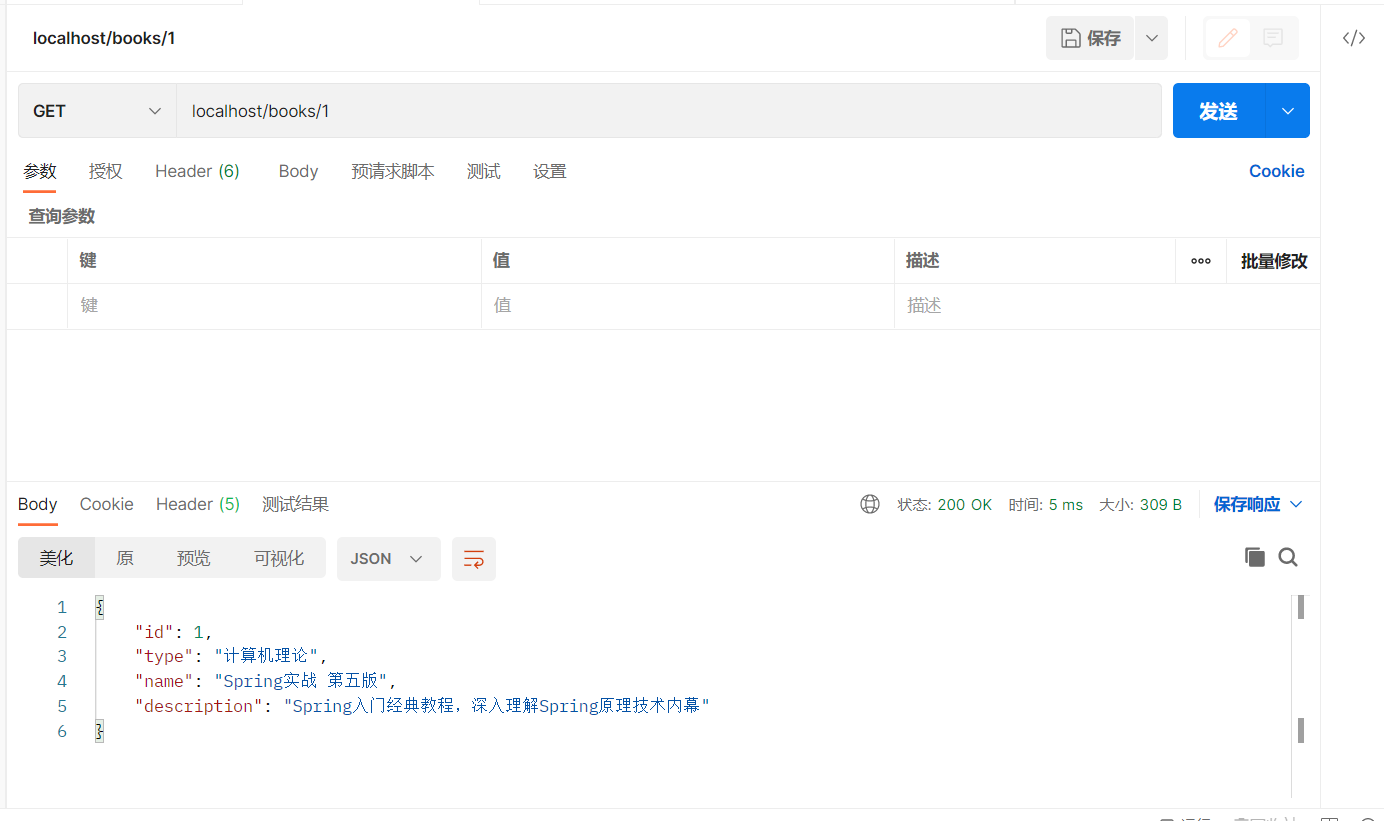Viewport: 1384px width, 821px height.
Task: Open the comments icon
Action: 1273,38
